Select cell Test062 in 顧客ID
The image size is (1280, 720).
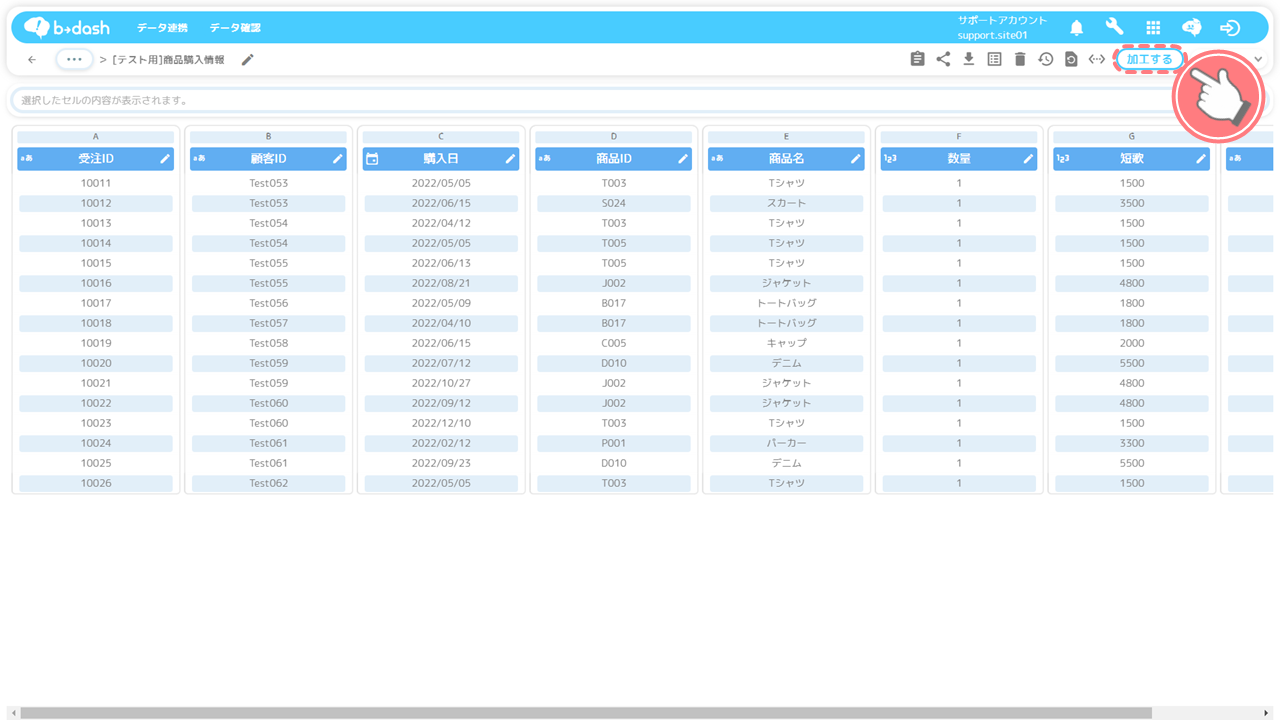269,483
